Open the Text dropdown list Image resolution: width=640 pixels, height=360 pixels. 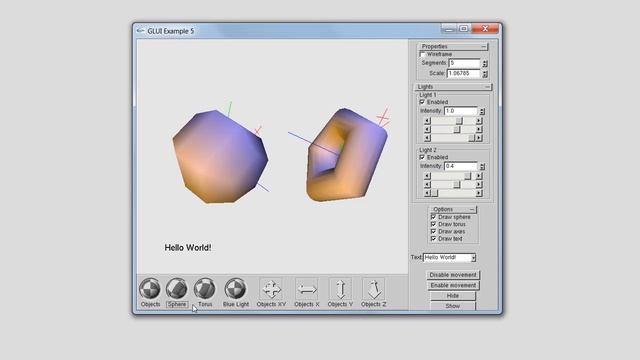(x=473, y=258)
